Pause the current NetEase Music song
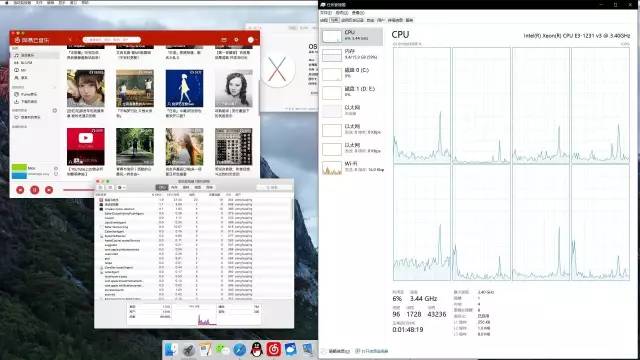Viewport: 640px width, 360px height. (35, 190)
